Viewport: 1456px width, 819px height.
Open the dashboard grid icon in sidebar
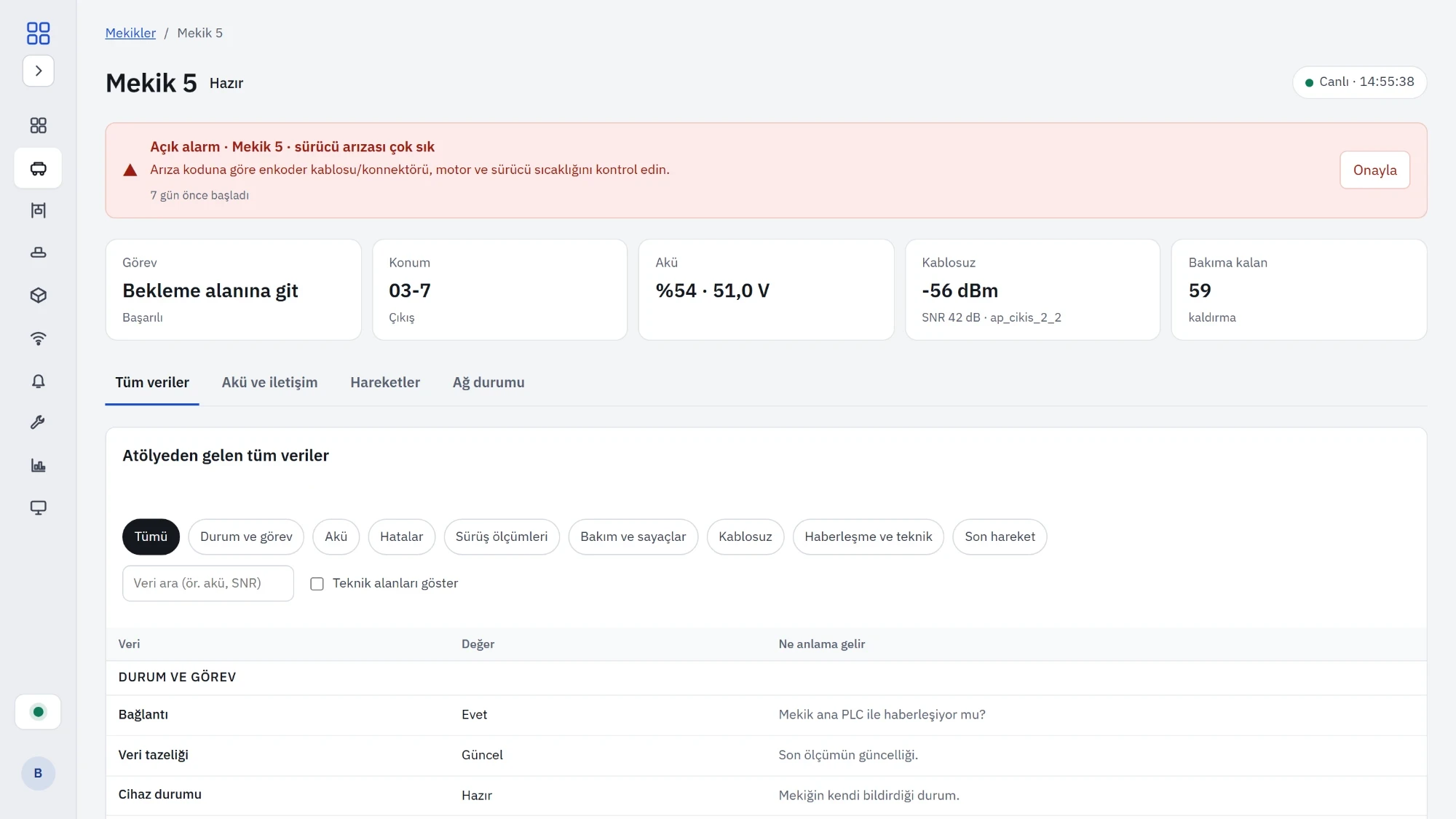(x=39, y=125)
